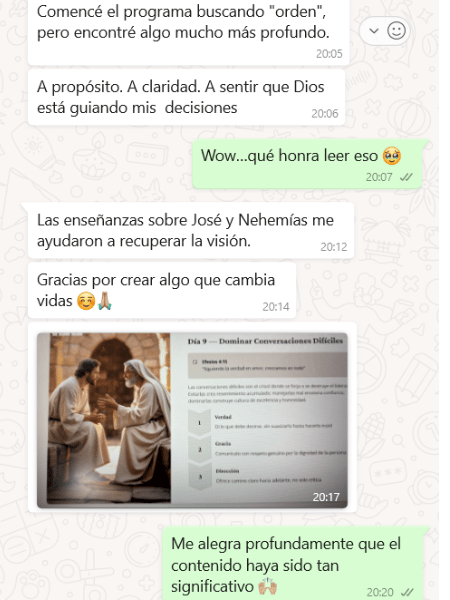Viewport: 450px width, 600px height.
Task: Click the teary-eyed emoji in Wow message
Action: pyautogui.click(x=391, y=156)
